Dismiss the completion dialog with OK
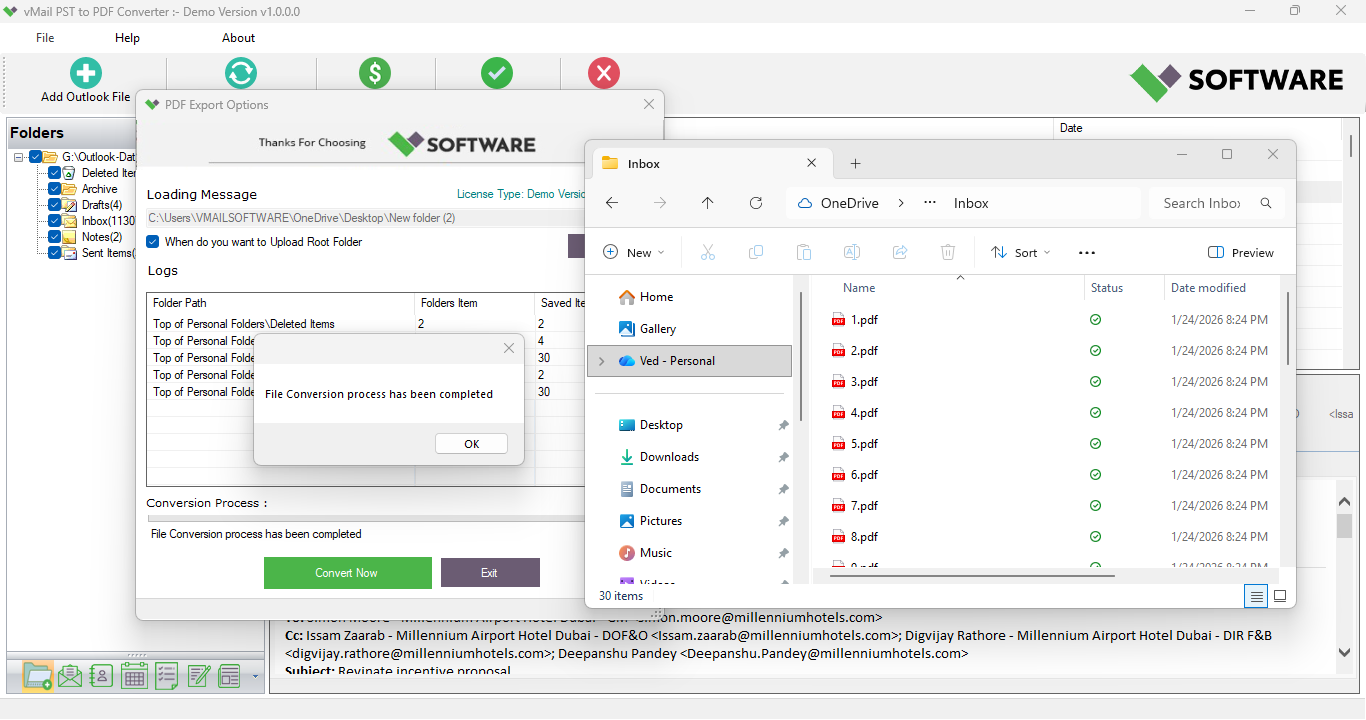Image resolution: width=1366 pixels, height=720 pixels. click(x=470, y=443)
